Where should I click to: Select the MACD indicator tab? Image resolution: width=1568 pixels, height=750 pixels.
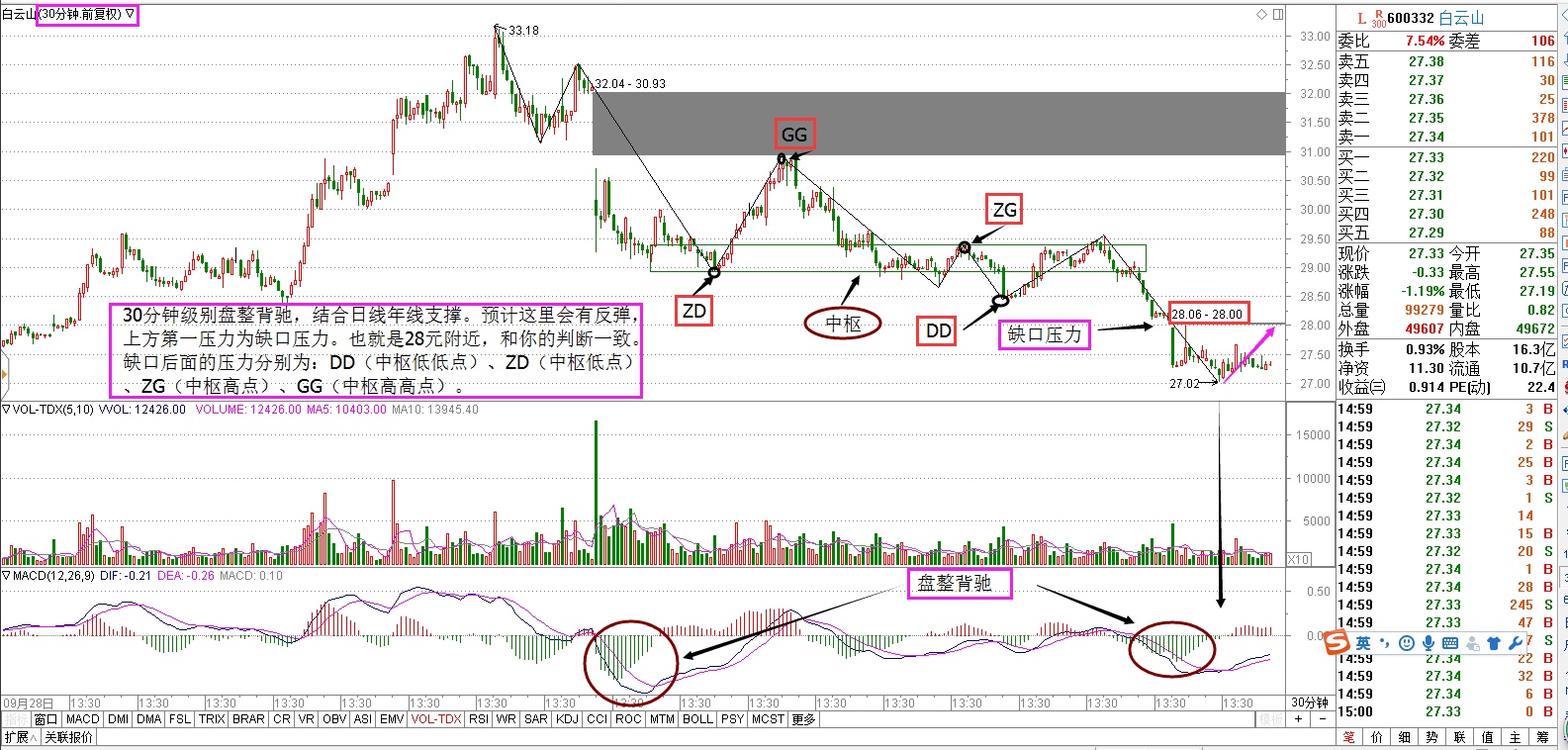click(83, 719)
